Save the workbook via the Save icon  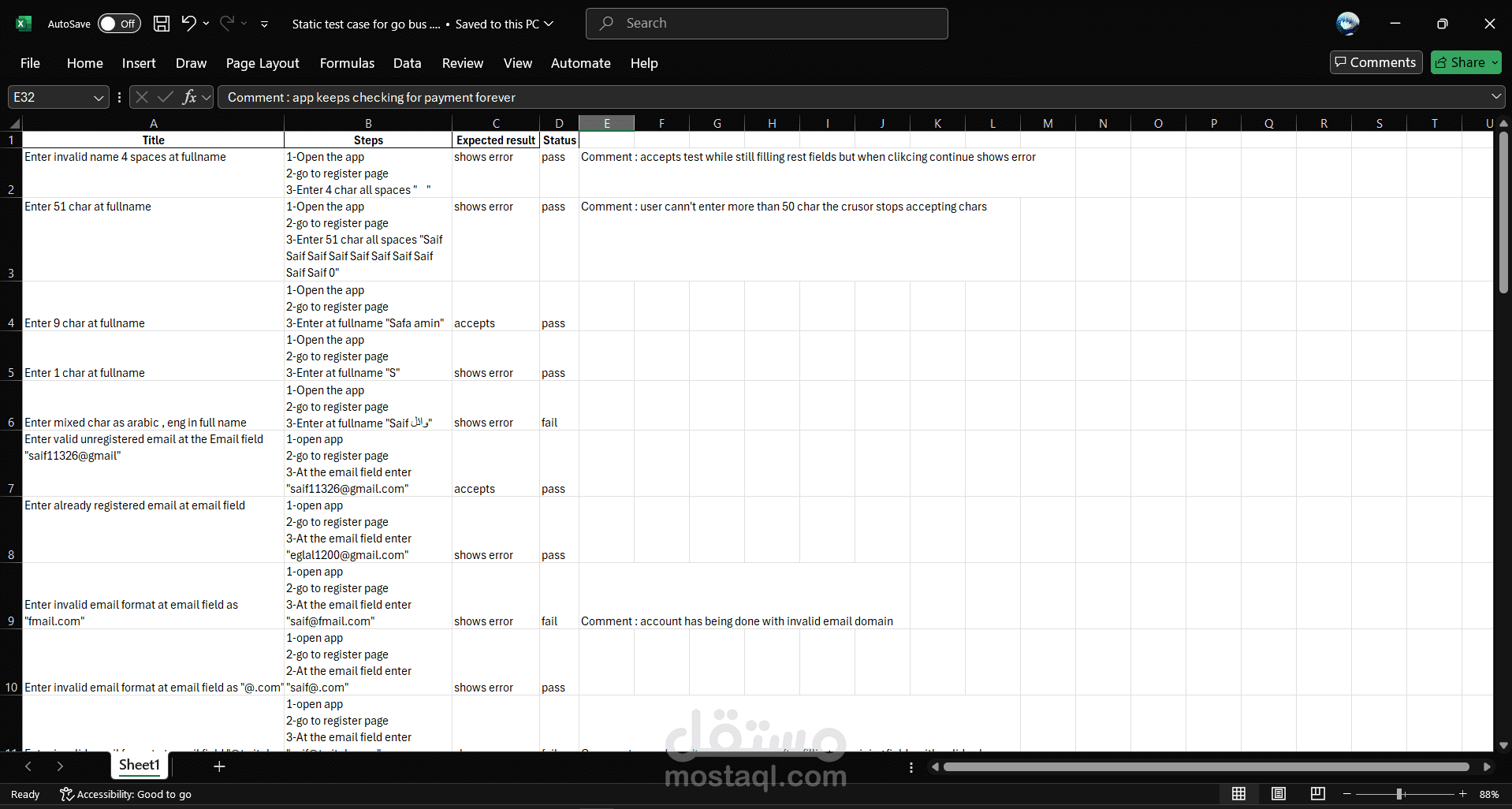click(160, 24)
